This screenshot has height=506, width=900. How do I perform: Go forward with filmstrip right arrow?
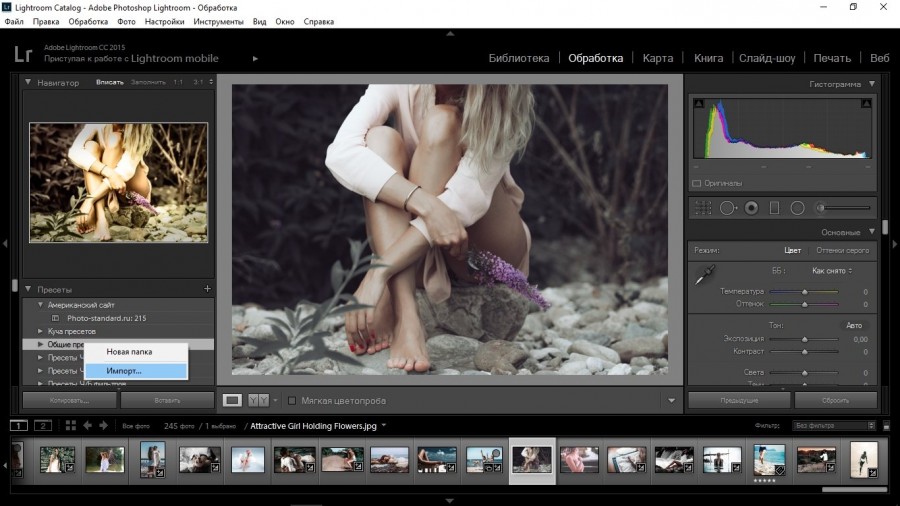click(103, 425)
